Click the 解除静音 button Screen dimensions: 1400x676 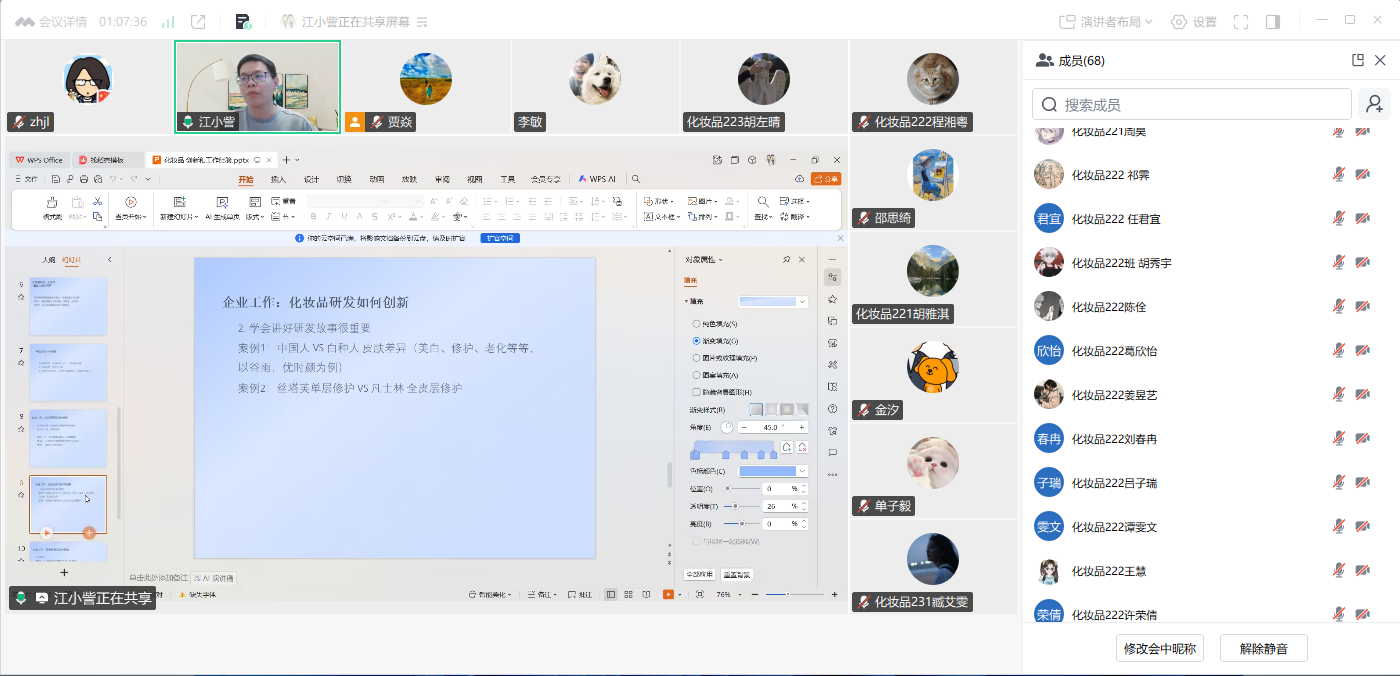(1264, 648)
